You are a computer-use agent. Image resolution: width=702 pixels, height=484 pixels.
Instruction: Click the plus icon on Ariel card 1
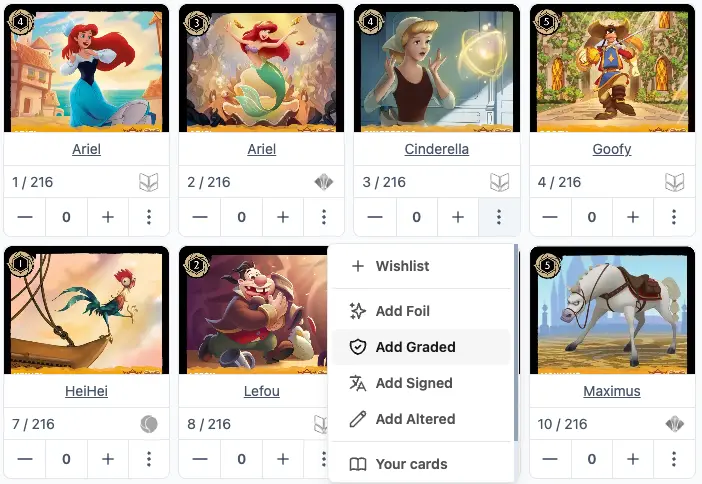[x=108, y=217]
